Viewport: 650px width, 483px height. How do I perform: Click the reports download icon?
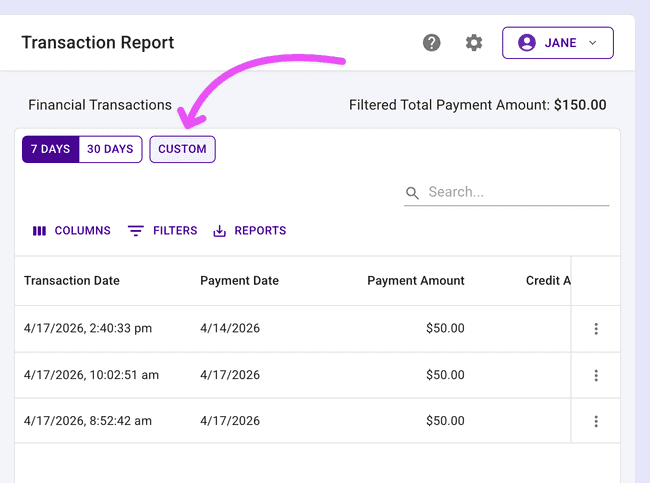pos(219,231)
